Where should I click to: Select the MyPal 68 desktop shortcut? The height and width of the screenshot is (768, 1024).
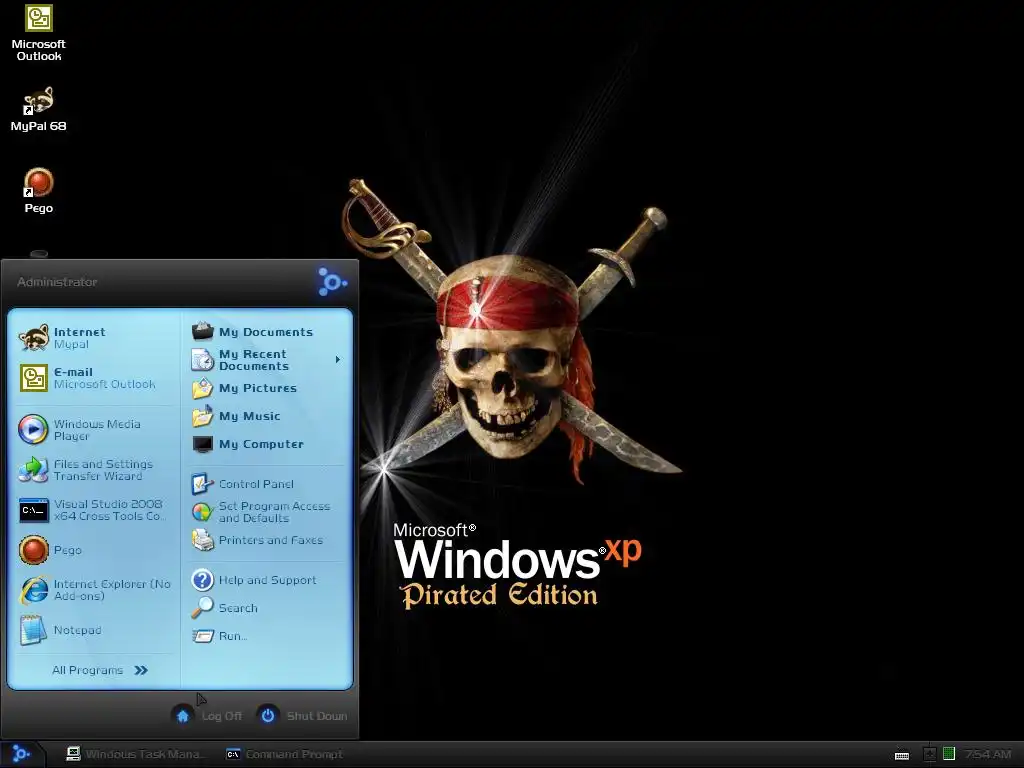pyautogui.click(x=39, y=108)
